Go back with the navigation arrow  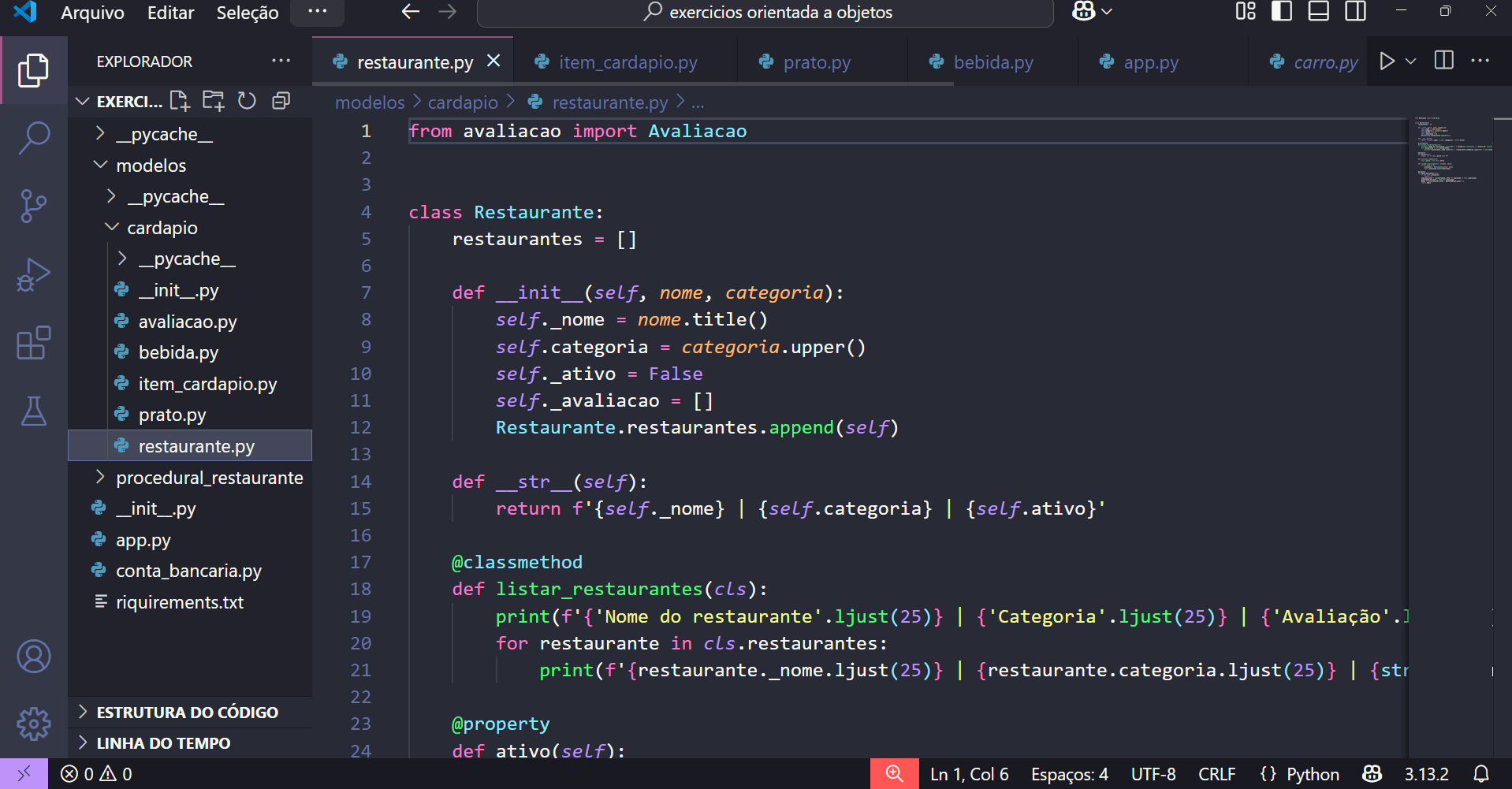410,12
